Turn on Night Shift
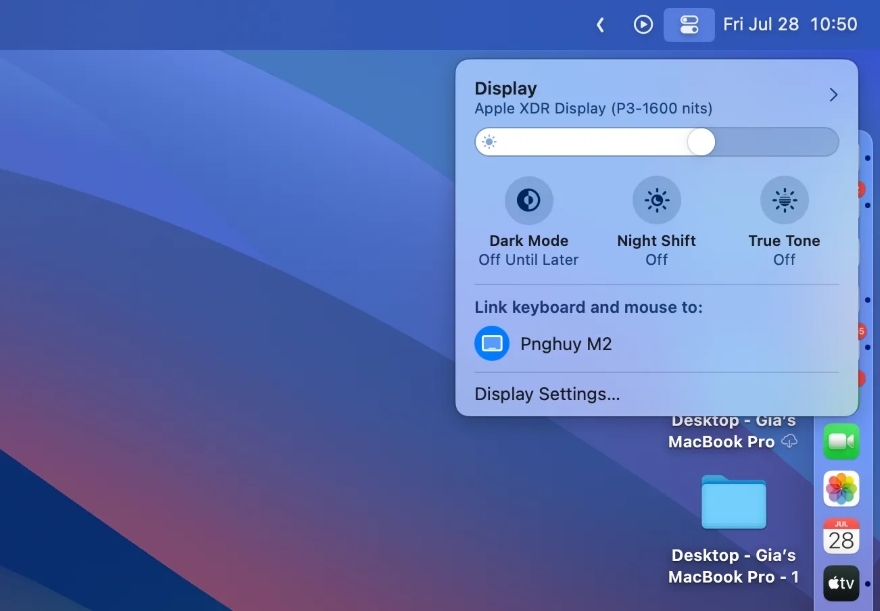 point(656,199)
